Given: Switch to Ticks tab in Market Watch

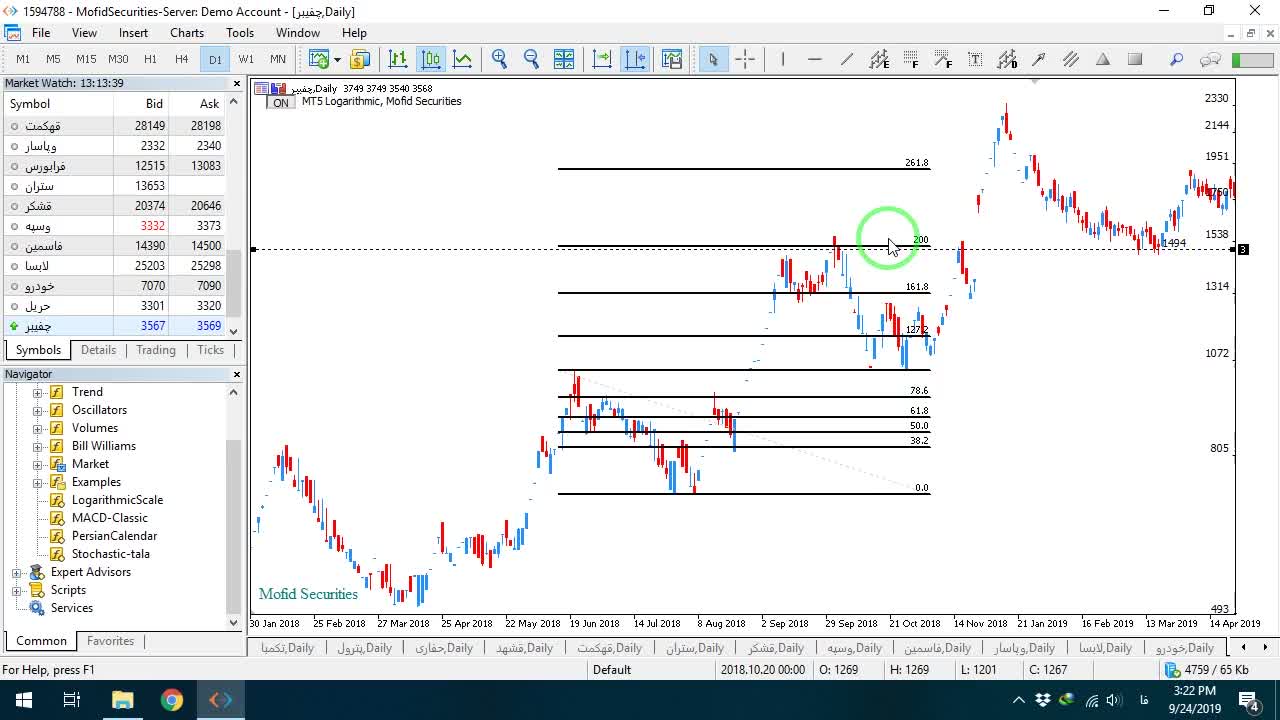Looking at the screenshot, I should [x=211, y=350].
